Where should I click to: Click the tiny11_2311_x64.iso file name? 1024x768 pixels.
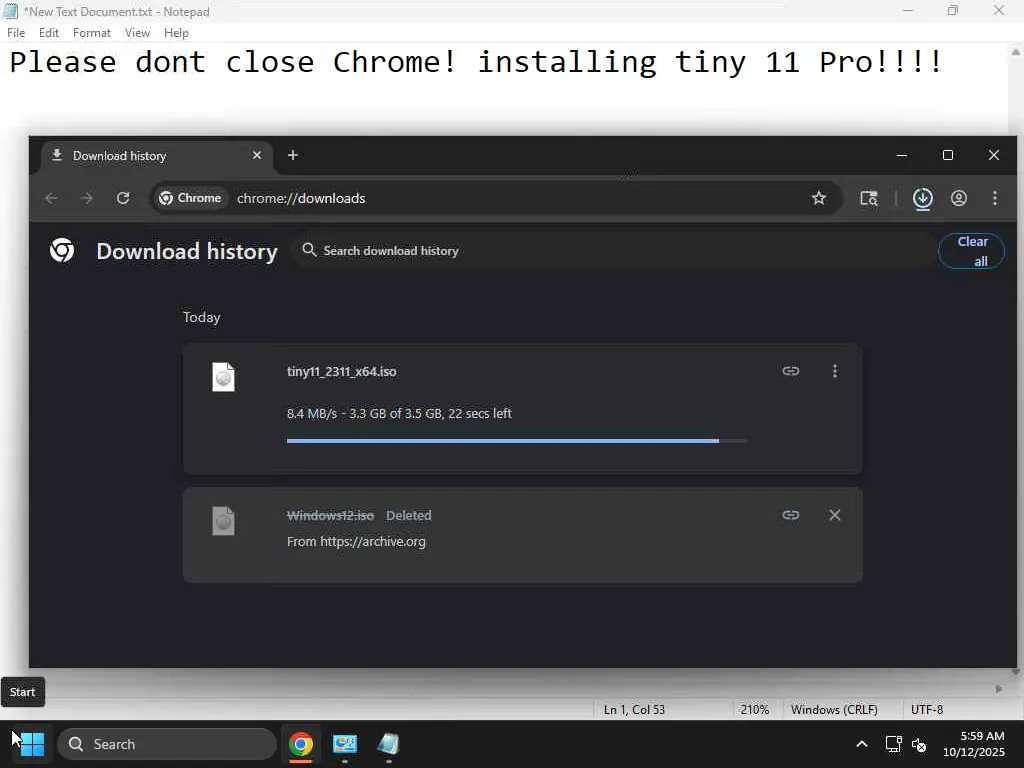pos(342,372)
